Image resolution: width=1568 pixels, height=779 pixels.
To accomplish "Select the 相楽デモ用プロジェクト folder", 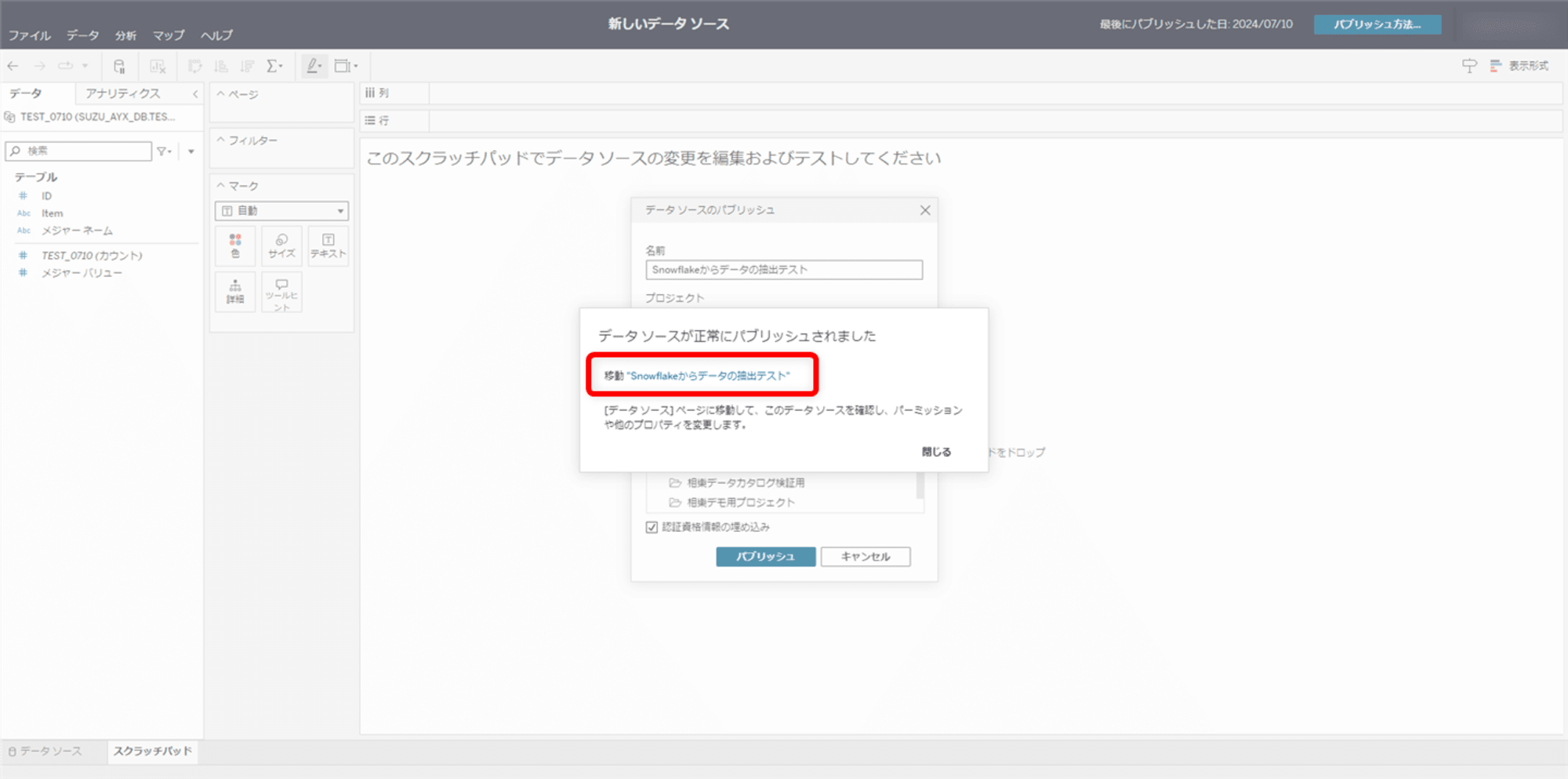I will click(741, 502).
